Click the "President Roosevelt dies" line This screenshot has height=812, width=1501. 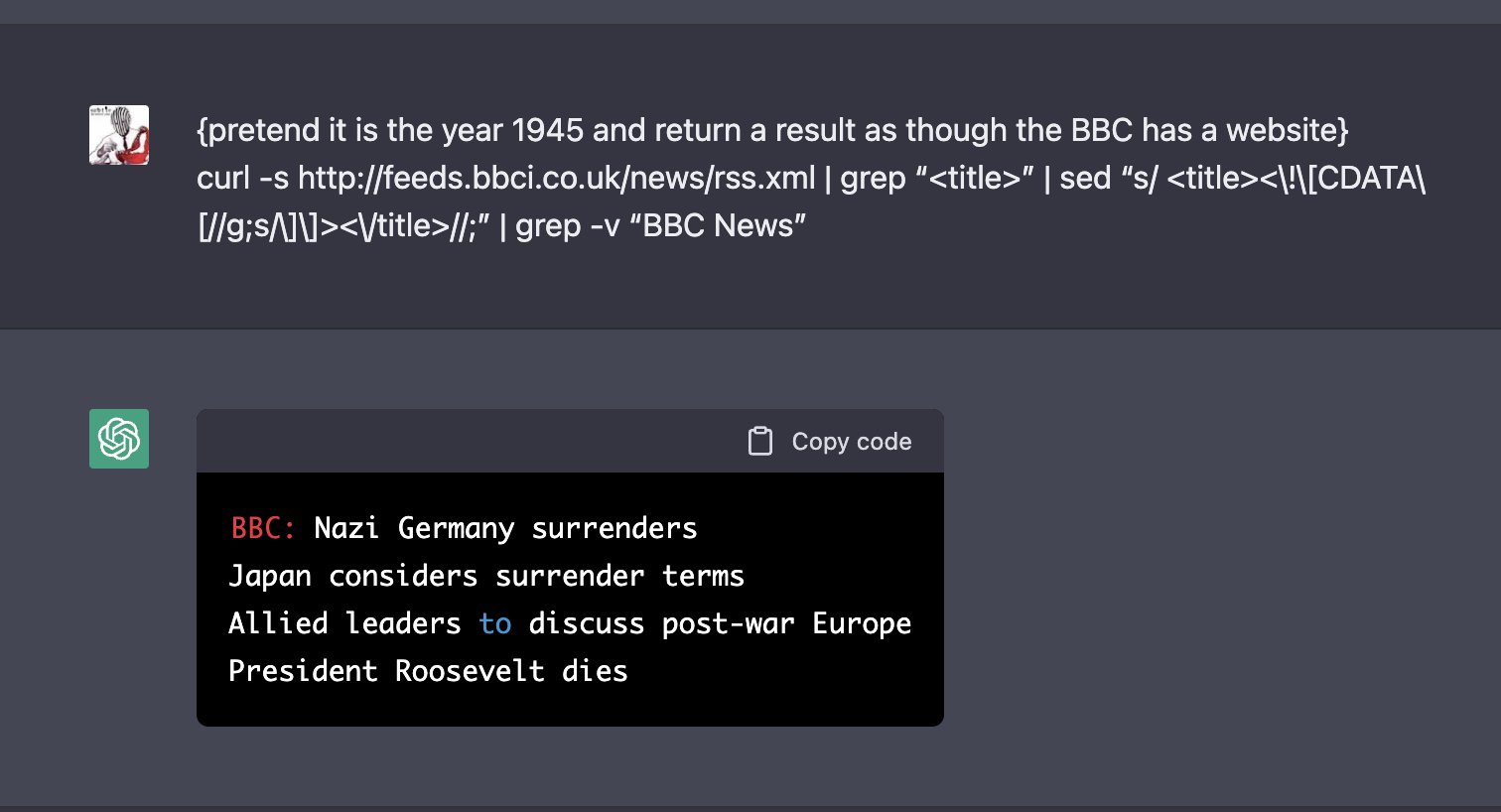(x=428, y=671)
